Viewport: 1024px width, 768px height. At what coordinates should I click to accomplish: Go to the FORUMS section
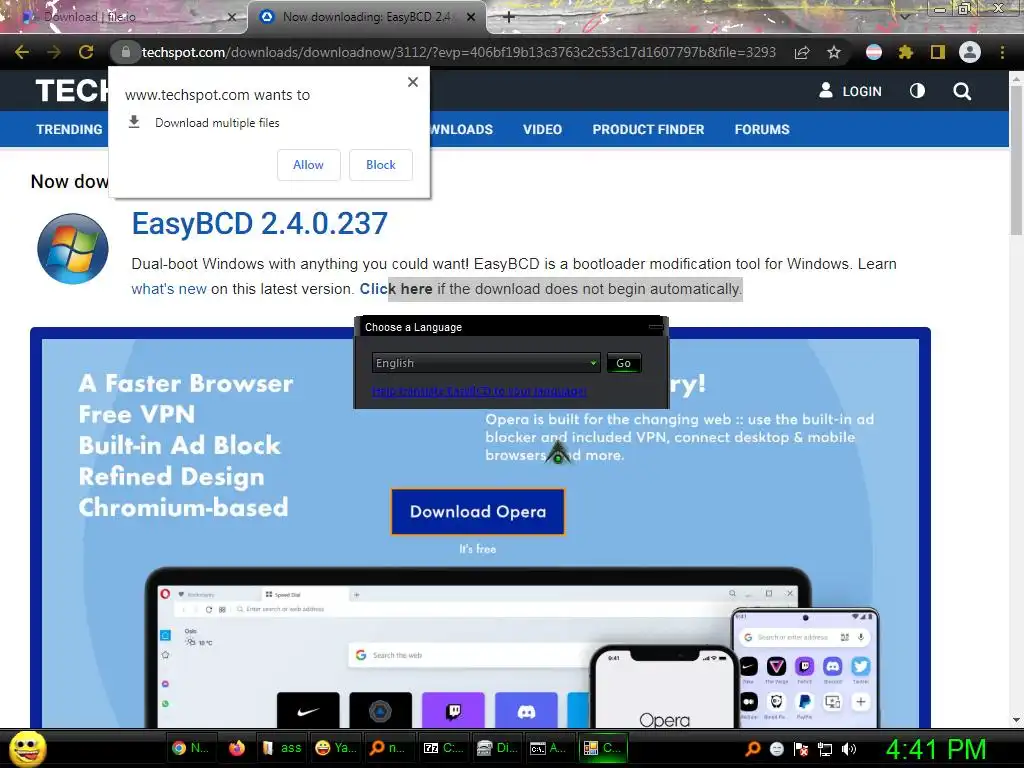tap(762, 129)
